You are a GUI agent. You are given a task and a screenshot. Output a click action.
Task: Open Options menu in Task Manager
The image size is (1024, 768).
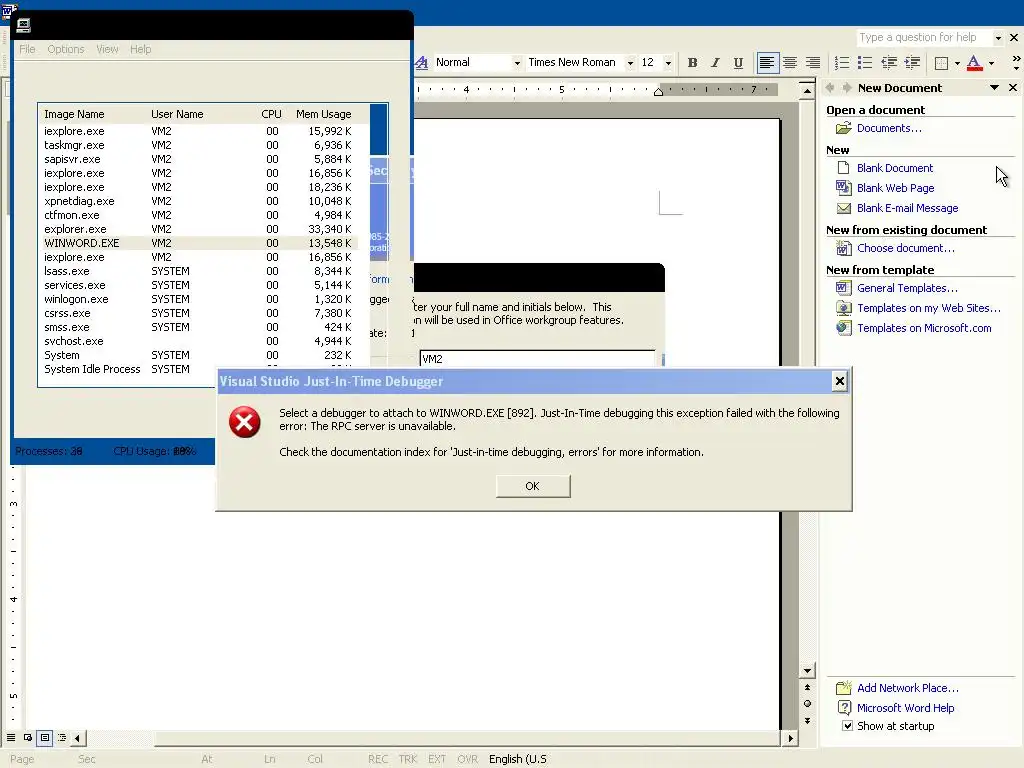click(x=66, y=49)
